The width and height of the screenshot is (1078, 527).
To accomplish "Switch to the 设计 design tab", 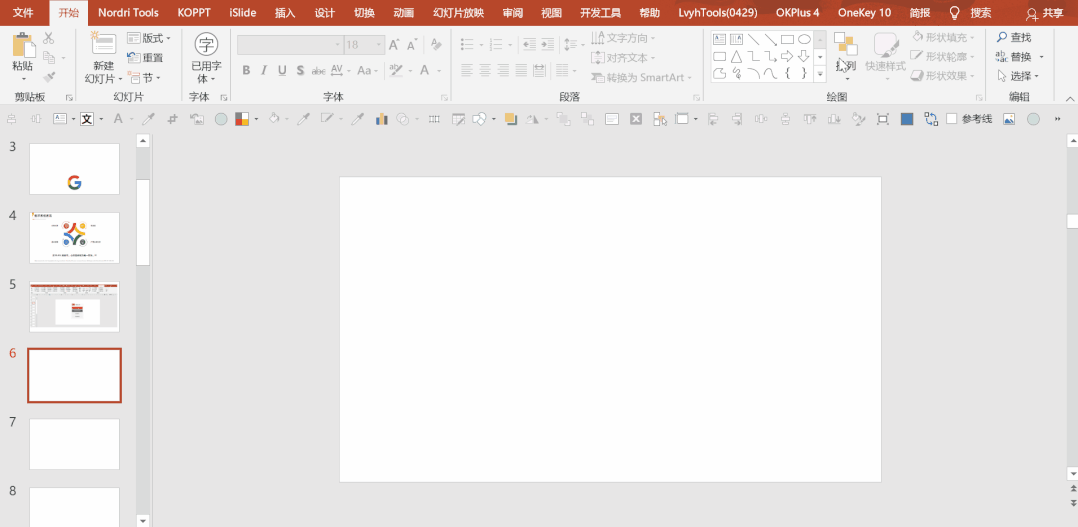I will click(324, 12).
